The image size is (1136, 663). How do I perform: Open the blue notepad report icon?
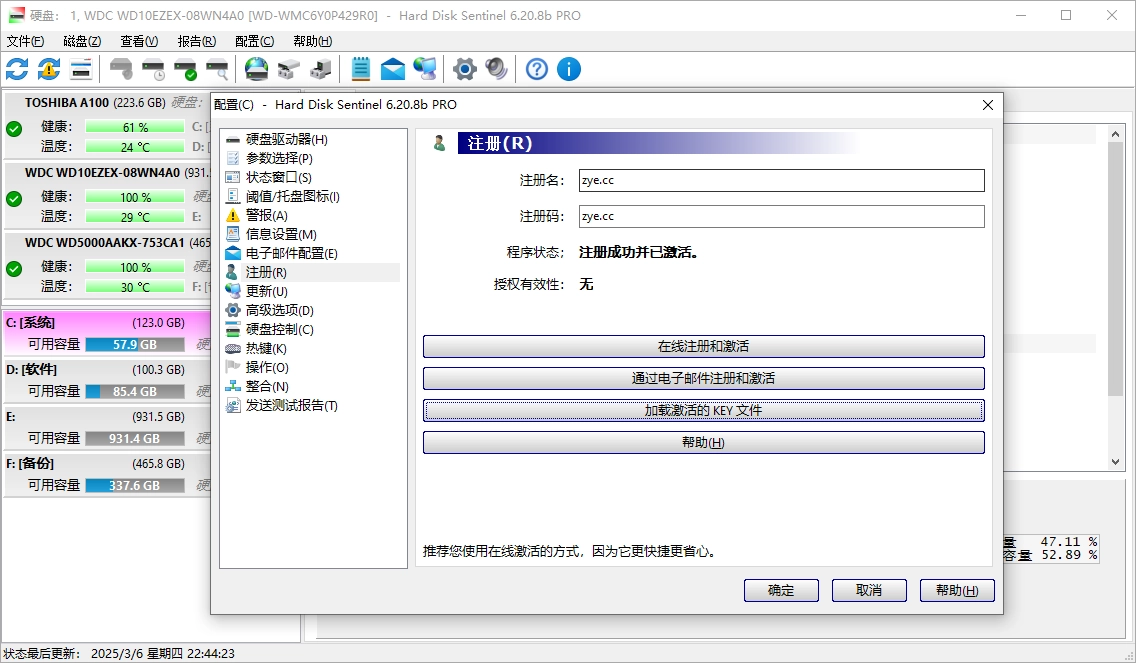(x=361, y=69)
